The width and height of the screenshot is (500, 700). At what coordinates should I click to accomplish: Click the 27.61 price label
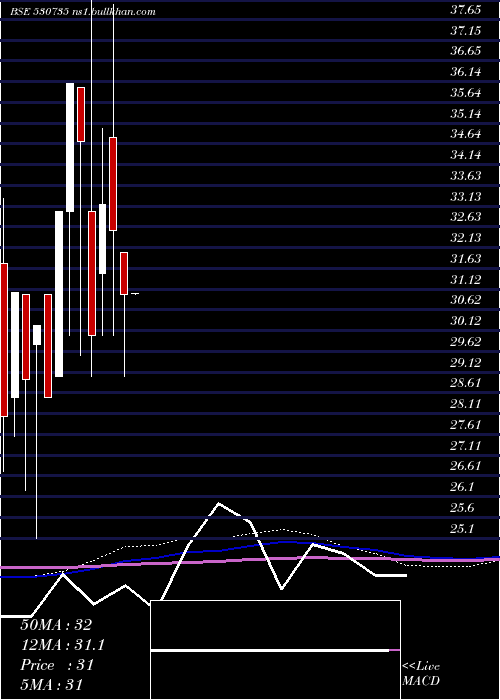[466, 424]
